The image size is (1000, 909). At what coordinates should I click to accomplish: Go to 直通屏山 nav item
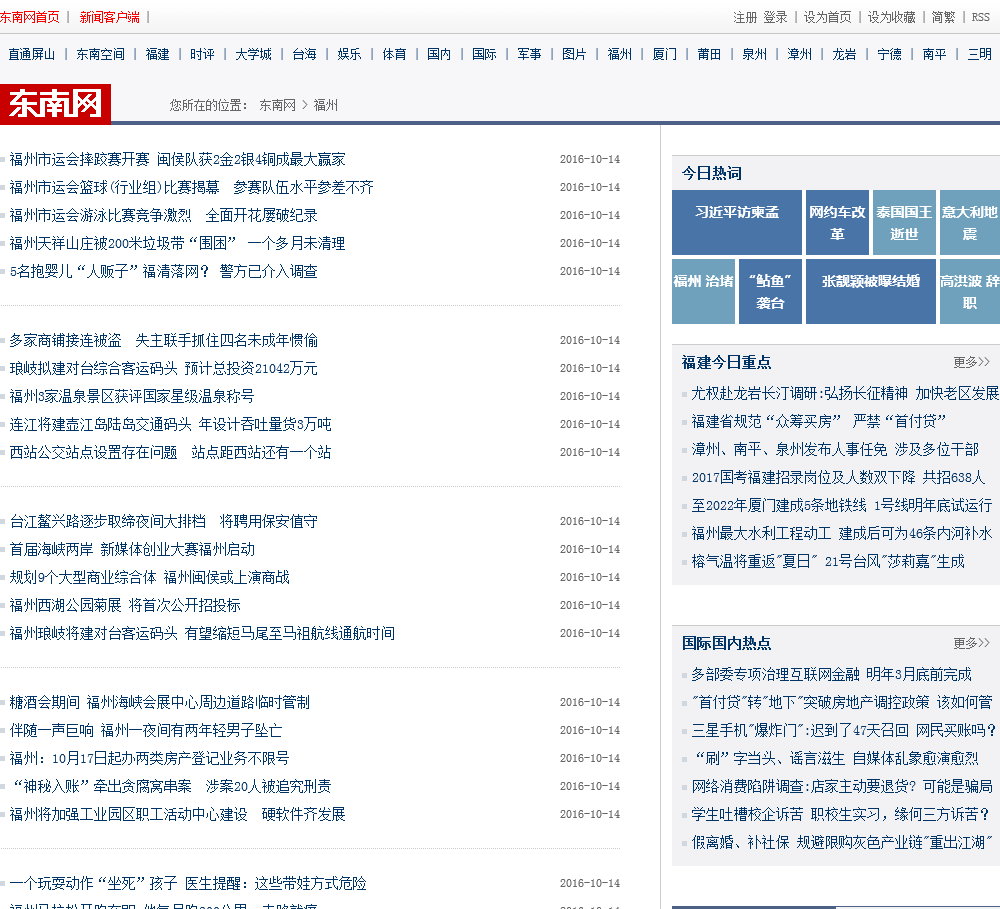point(31,54)
